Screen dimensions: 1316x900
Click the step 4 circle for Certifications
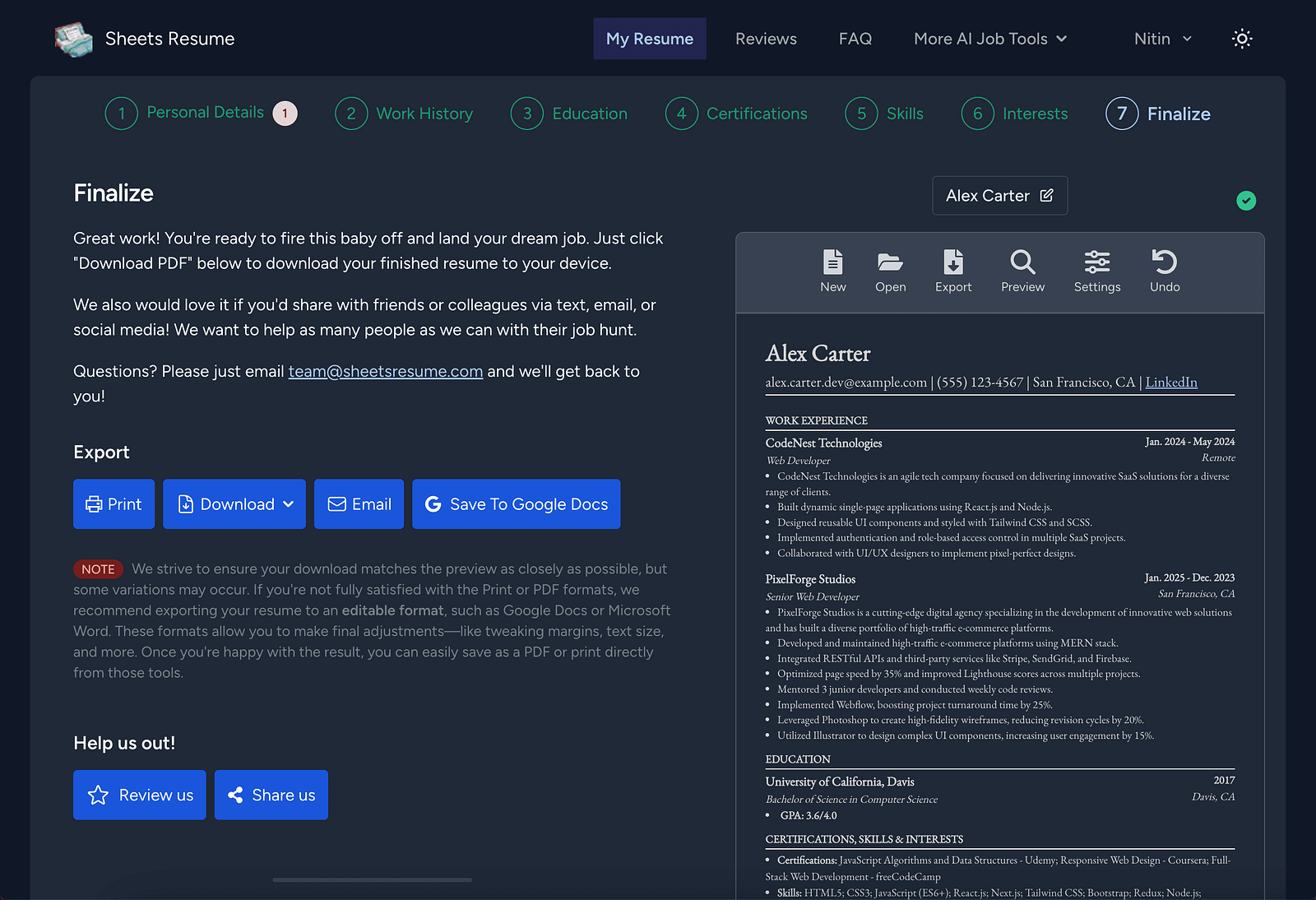coord(682,114)
